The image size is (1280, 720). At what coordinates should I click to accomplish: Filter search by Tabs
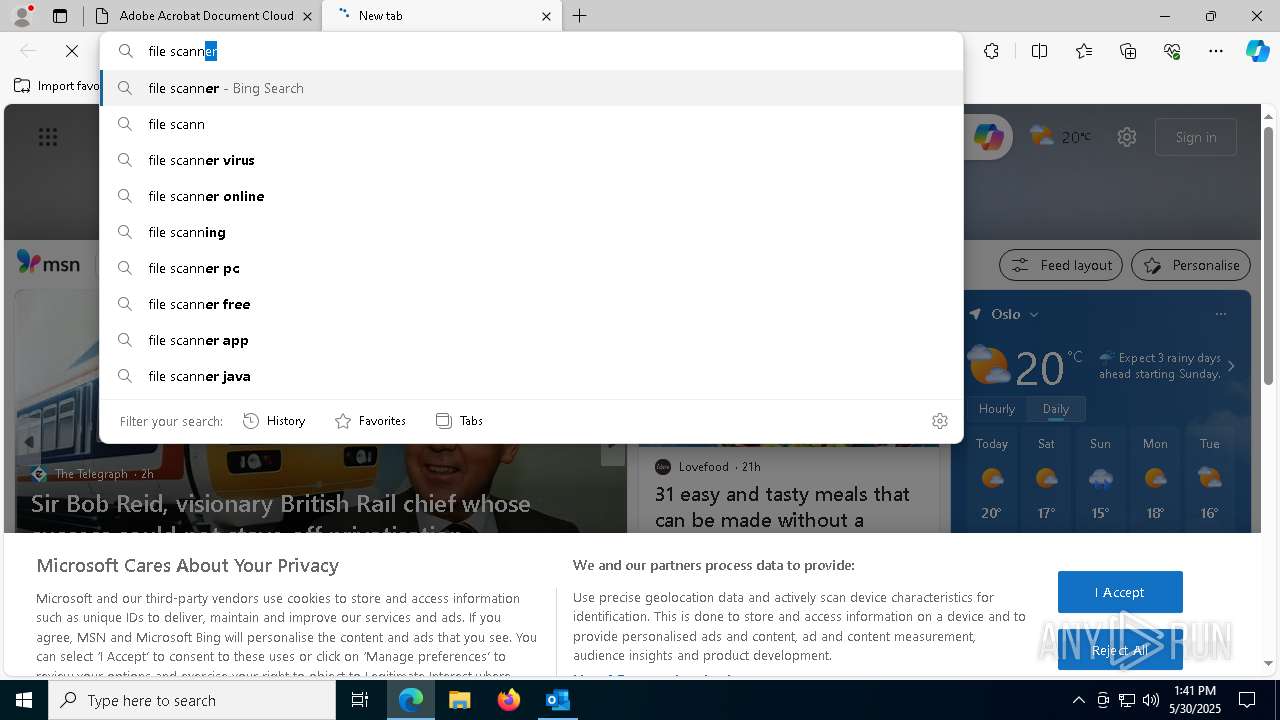460,421
